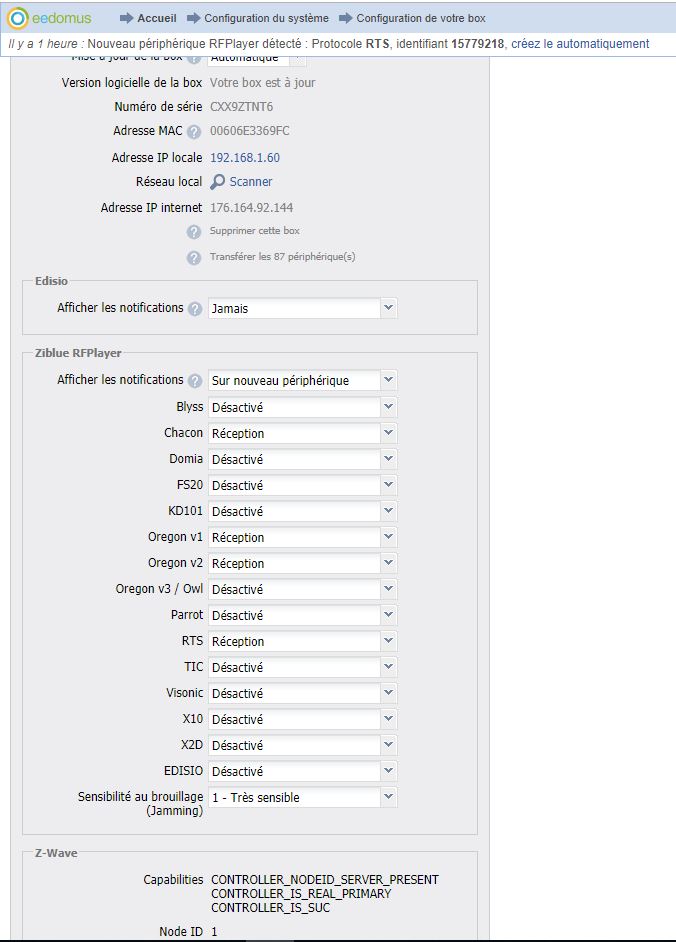Viewport: 676px width, 942px height.
Task: Open the Edisio notifications dropdown set to Jamais
Action: pyautogui.click(x=302, y=309)
